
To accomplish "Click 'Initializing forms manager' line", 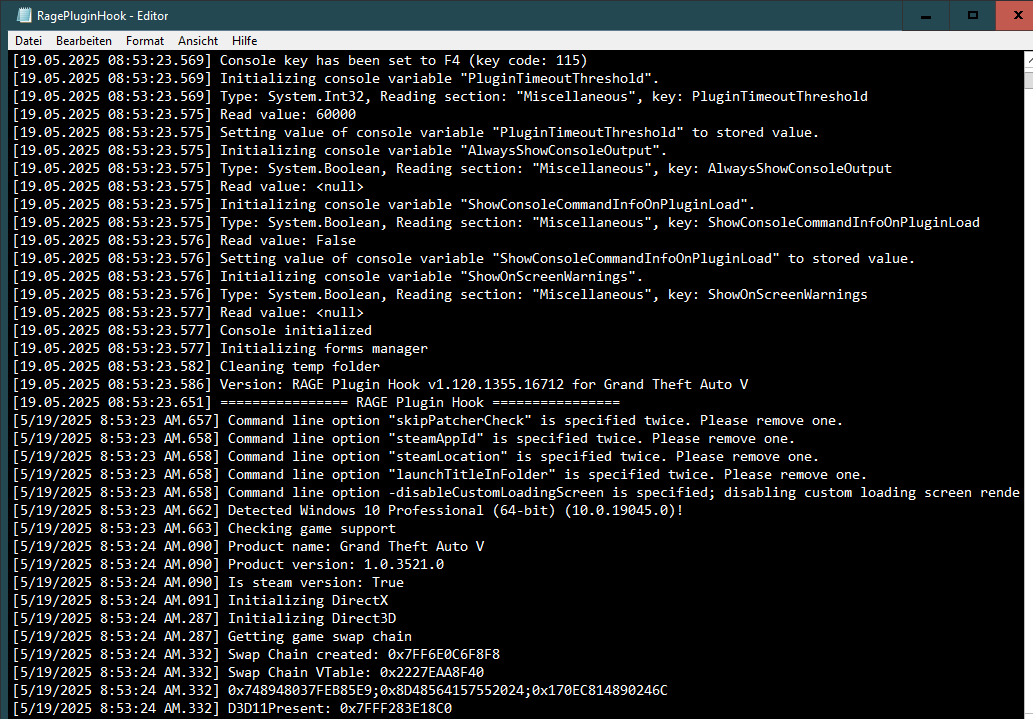I will point(220,349).
